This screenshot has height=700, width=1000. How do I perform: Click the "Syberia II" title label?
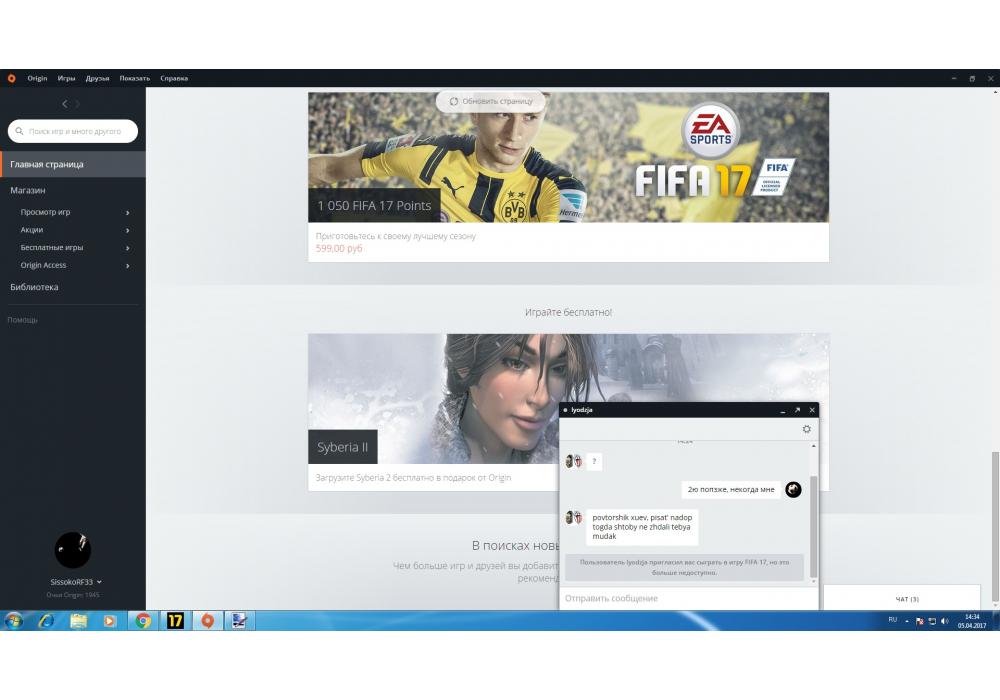[342, 447]
